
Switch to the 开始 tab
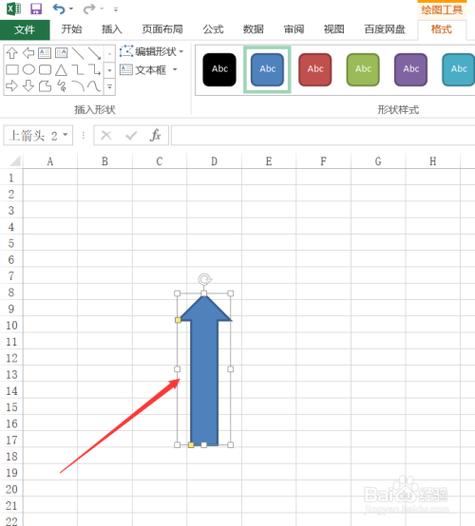click(x=71, y=30)
